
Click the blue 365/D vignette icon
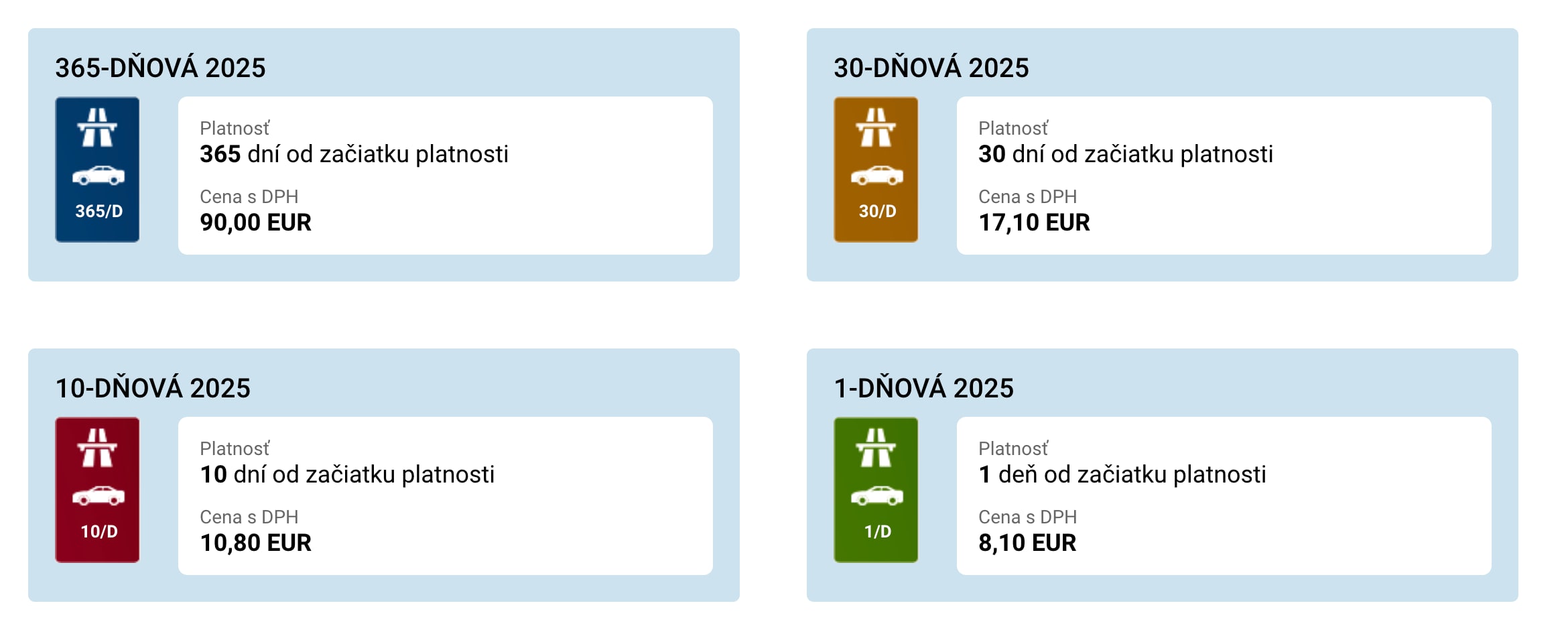pos(97,170)
